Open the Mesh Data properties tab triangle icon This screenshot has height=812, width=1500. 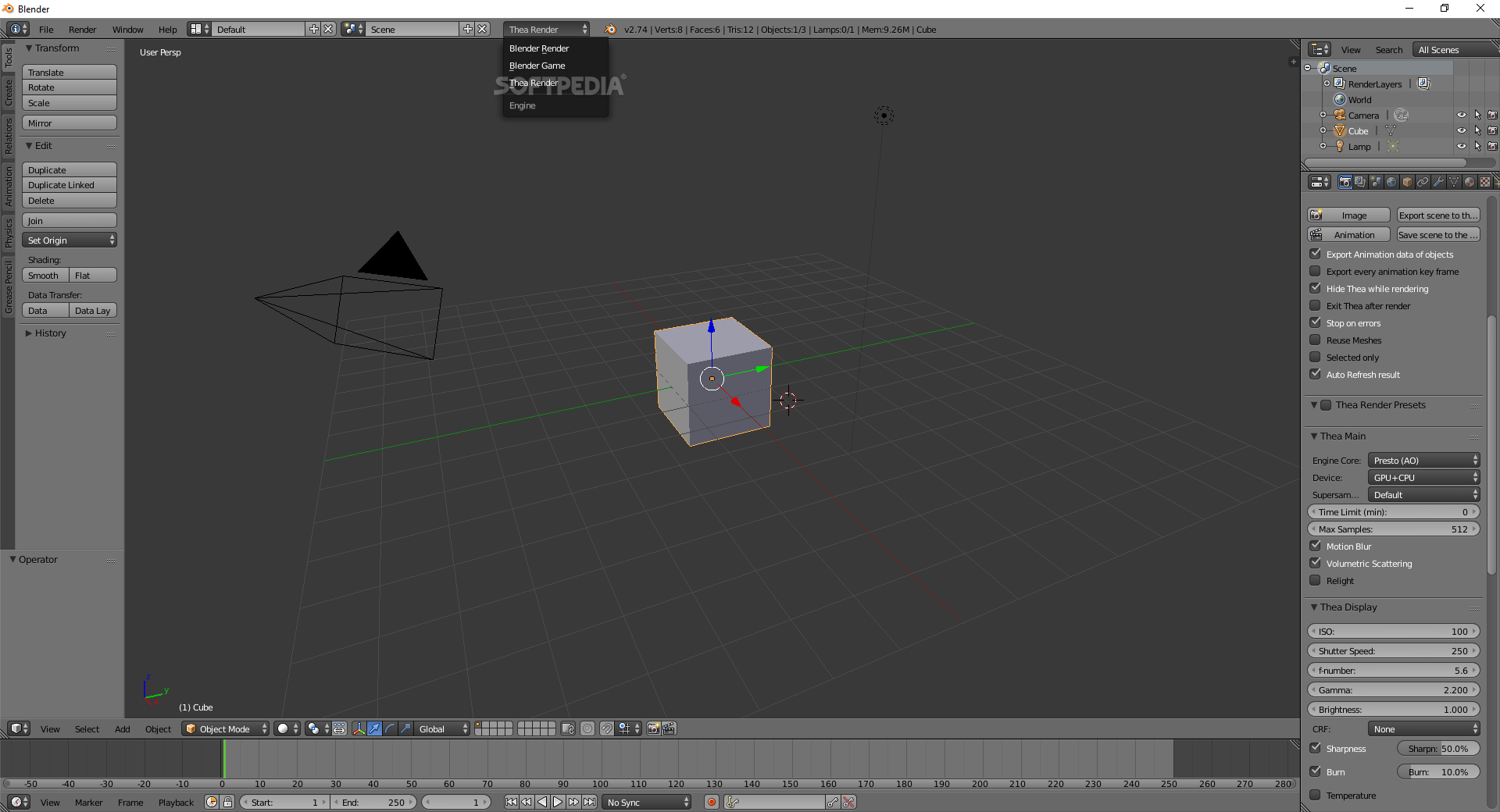(x=1454, y=182)
